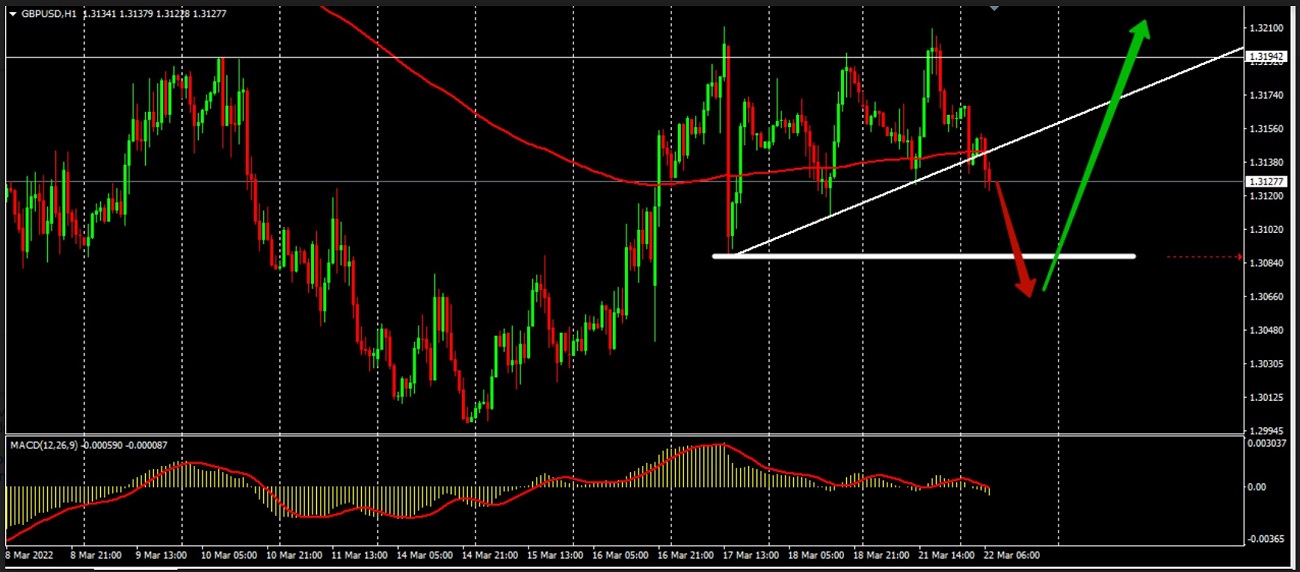Viewport: 1300px width, 572px height.
Task: Select the dark red downward arrow drawing
Action: pyautogui.click(x=1013, y=240)
